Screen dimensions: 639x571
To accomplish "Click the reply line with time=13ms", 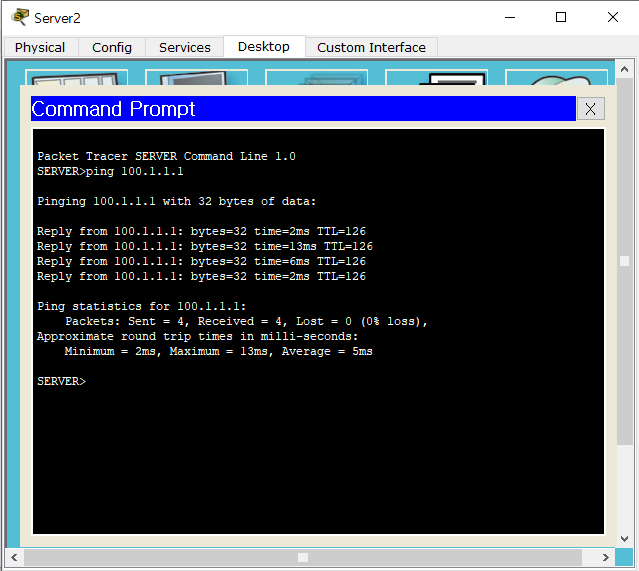I will pyautogui.click(x=205, y=246).
